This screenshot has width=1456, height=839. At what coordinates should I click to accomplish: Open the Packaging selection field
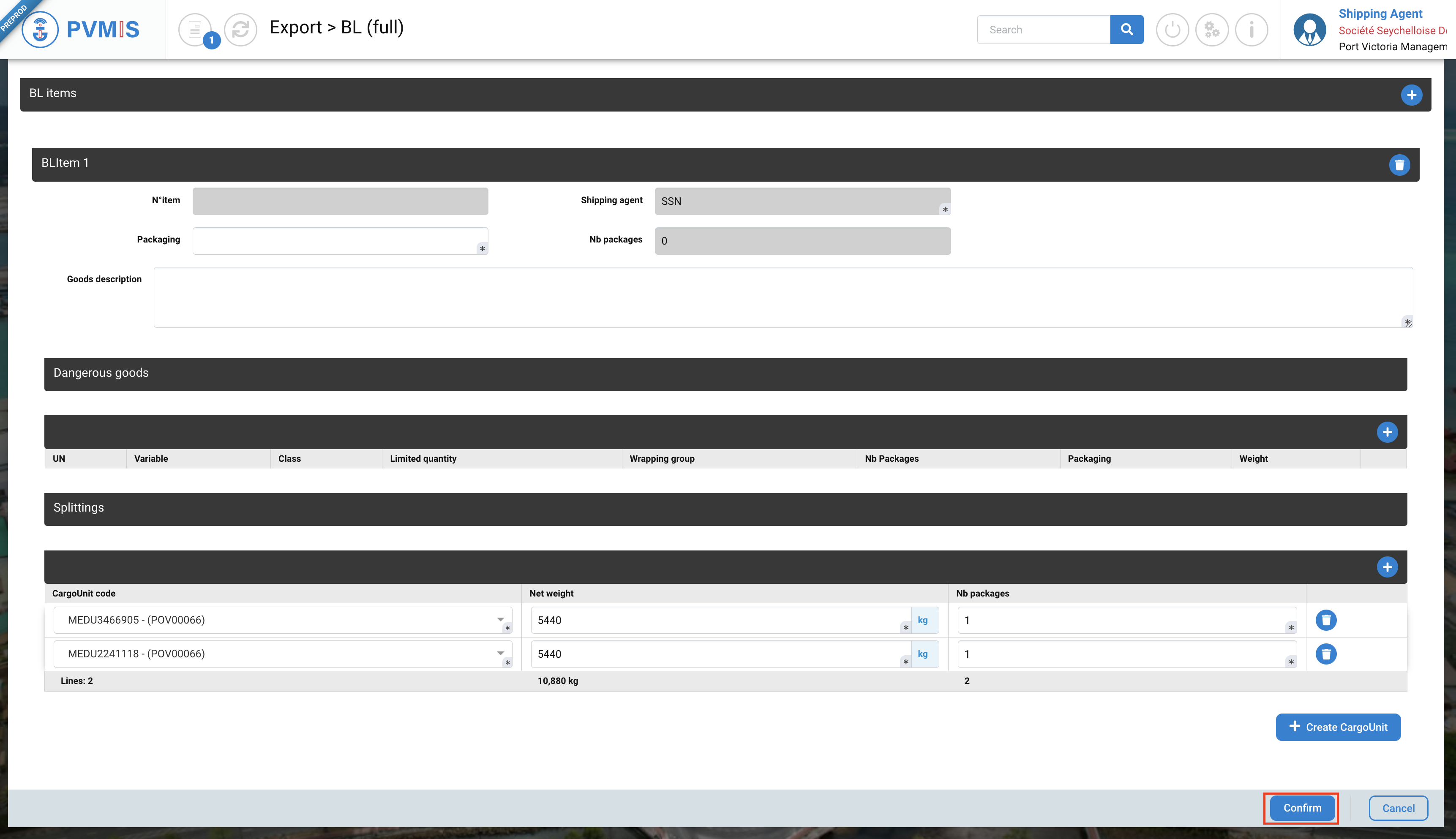(340, 241)
